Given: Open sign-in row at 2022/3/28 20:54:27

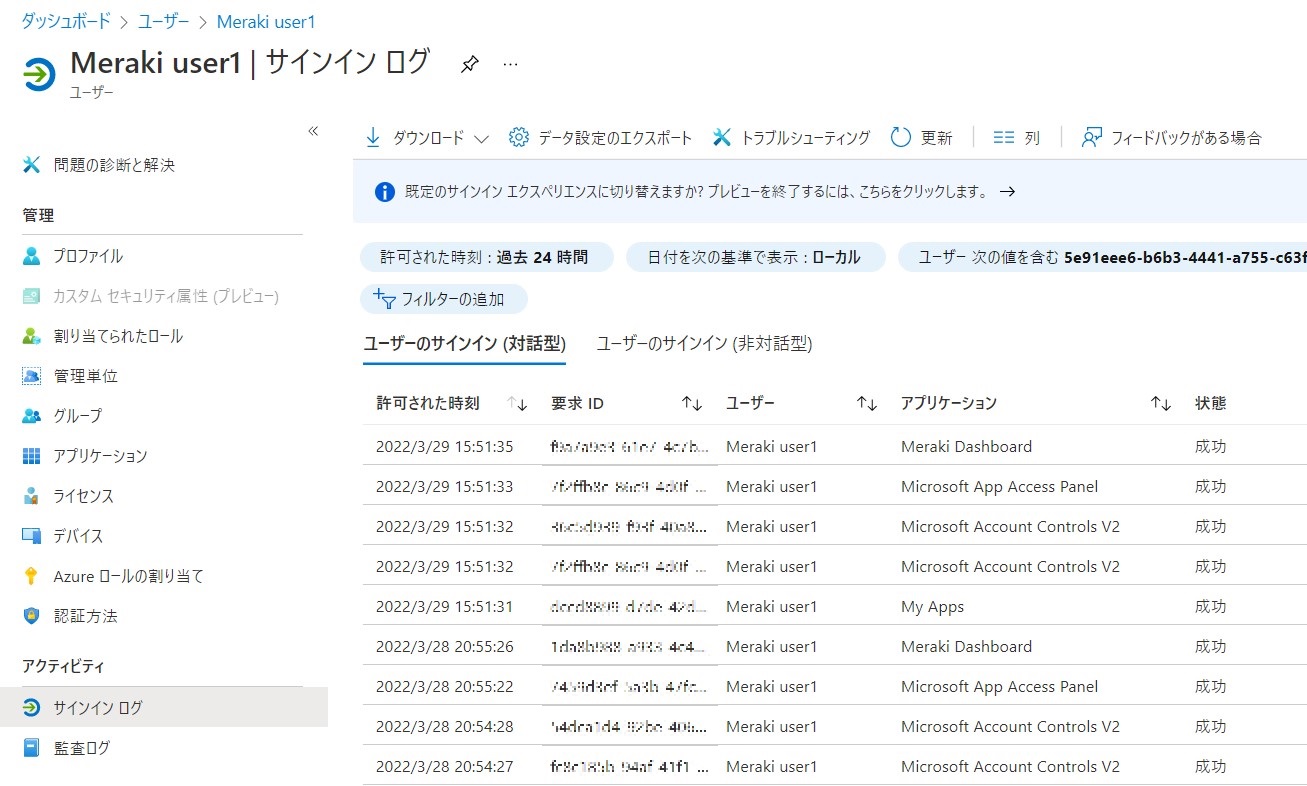Looking at the screenshot, I should (x=835, y=766).
